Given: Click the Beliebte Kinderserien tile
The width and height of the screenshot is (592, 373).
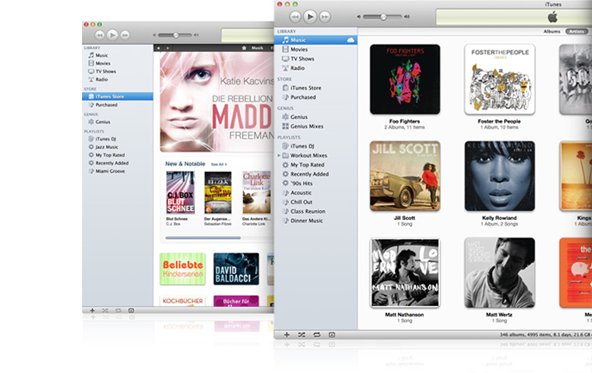Looking at the screenshot, I should click(x=183, y=269).
